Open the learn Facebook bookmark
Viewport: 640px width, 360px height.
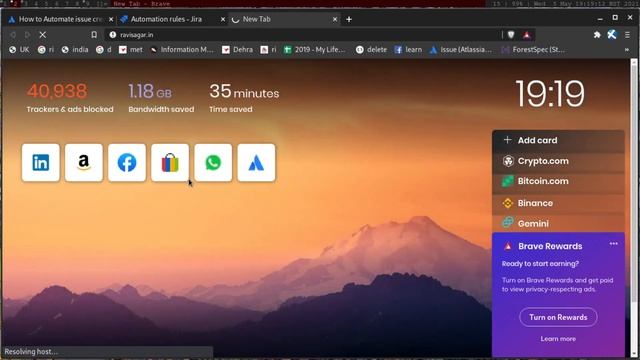408,49
